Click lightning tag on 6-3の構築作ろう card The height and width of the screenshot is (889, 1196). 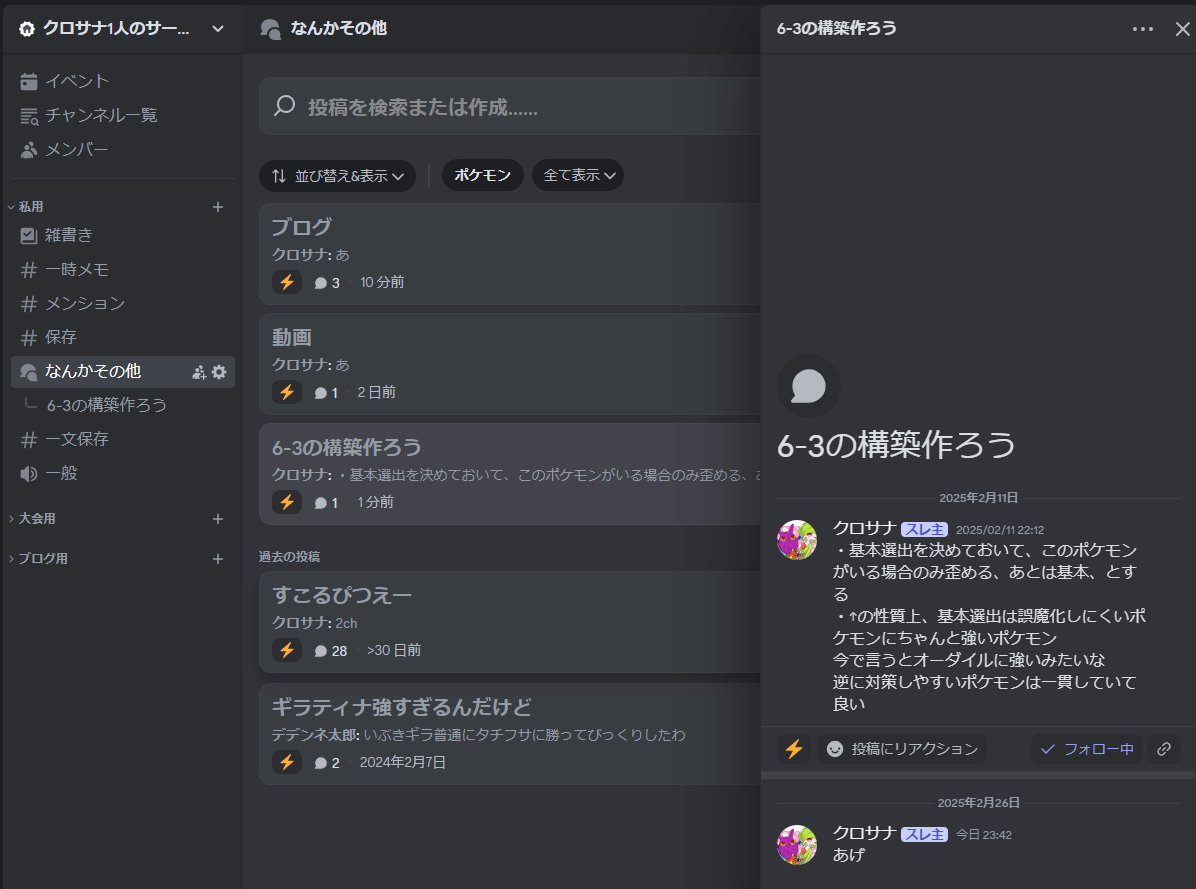point(287,502)
